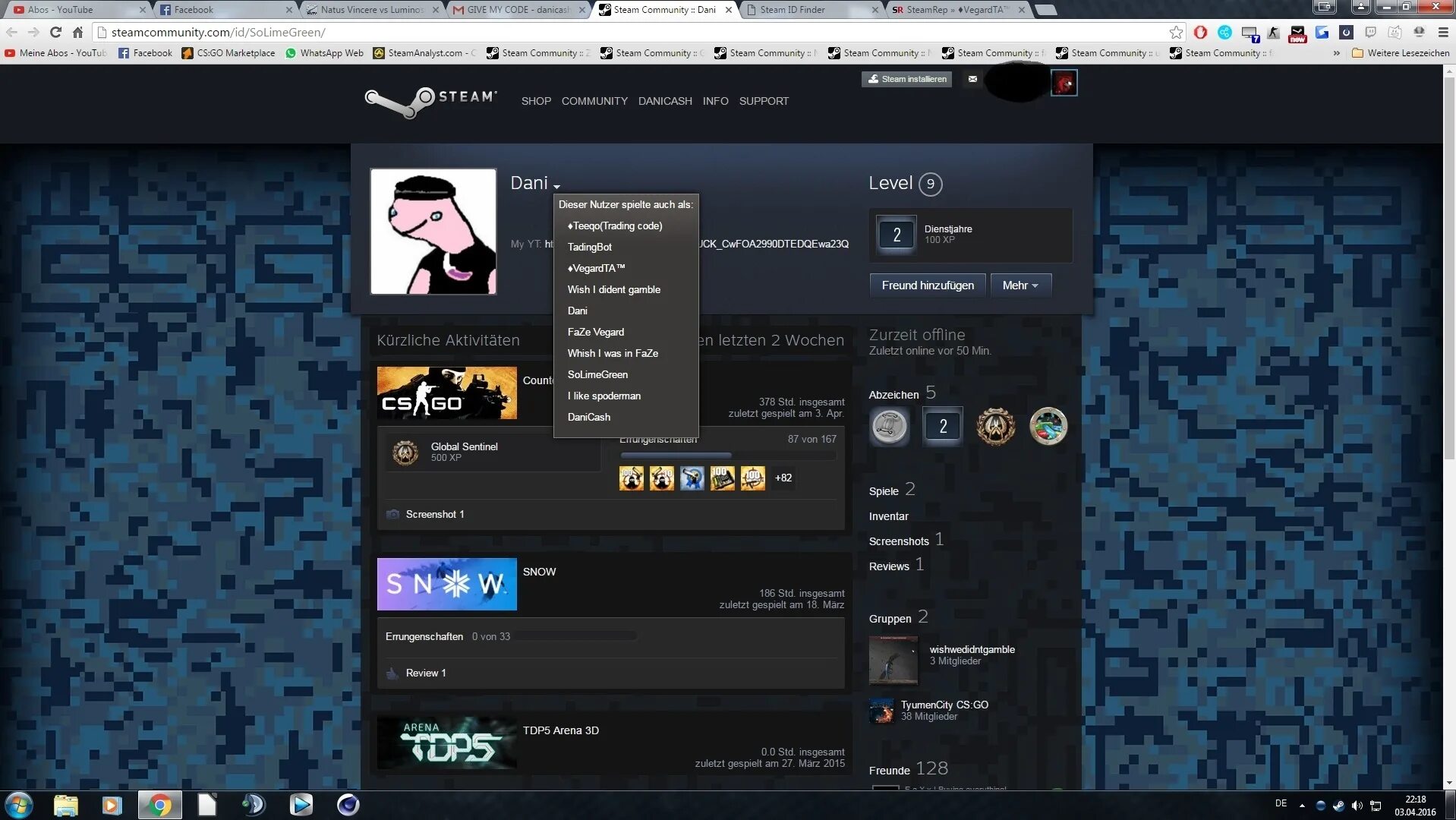Click the silver community badge icon
Screen dimensions: 1456x820
tap(889, 426)
